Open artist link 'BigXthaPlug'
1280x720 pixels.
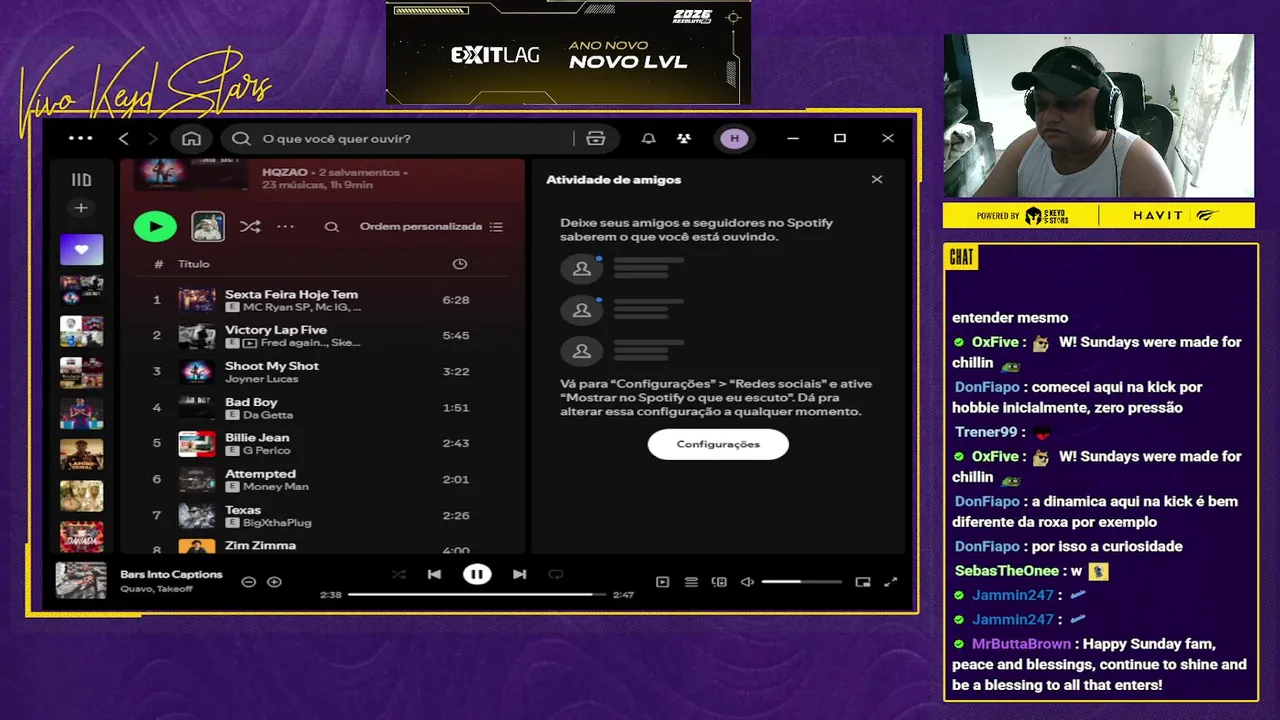coord(277,523)
